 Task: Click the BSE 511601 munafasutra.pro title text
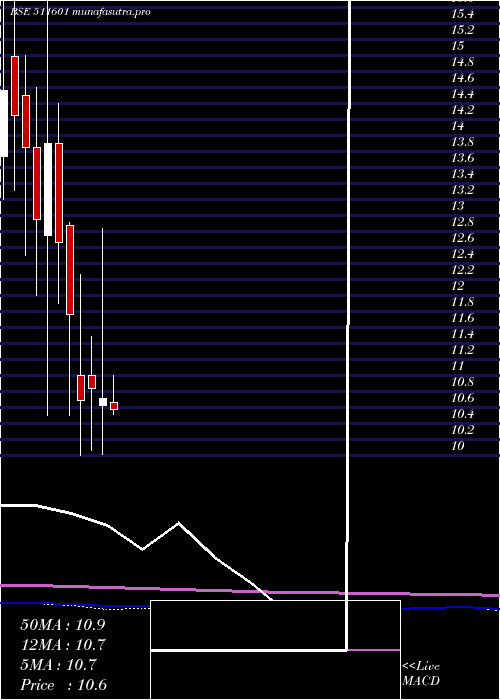pos(80,12)
